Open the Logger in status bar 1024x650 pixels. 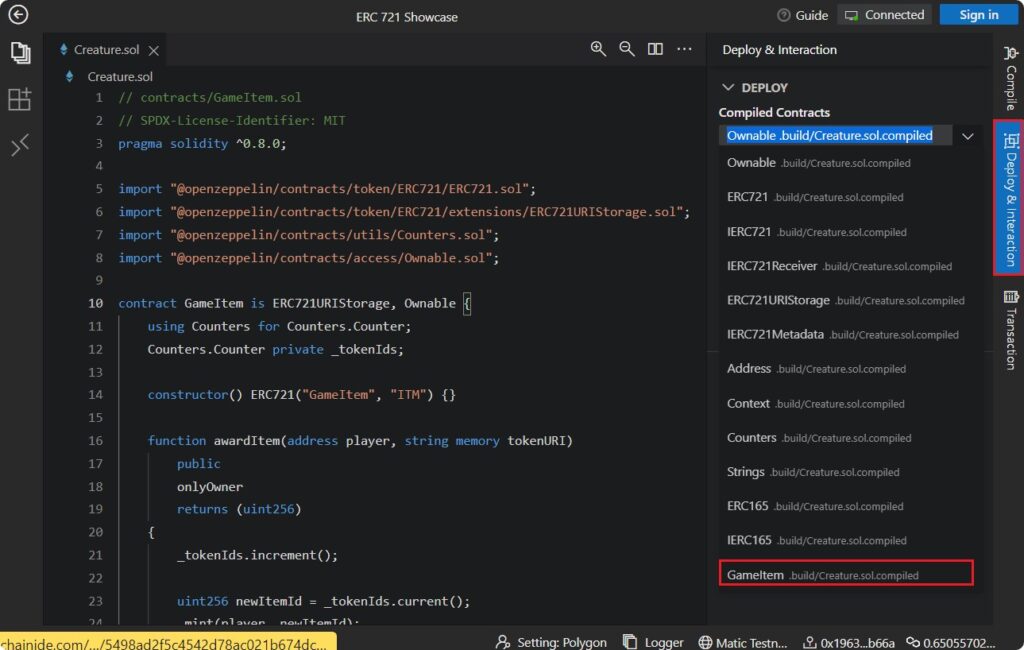[x=653, y=642]
